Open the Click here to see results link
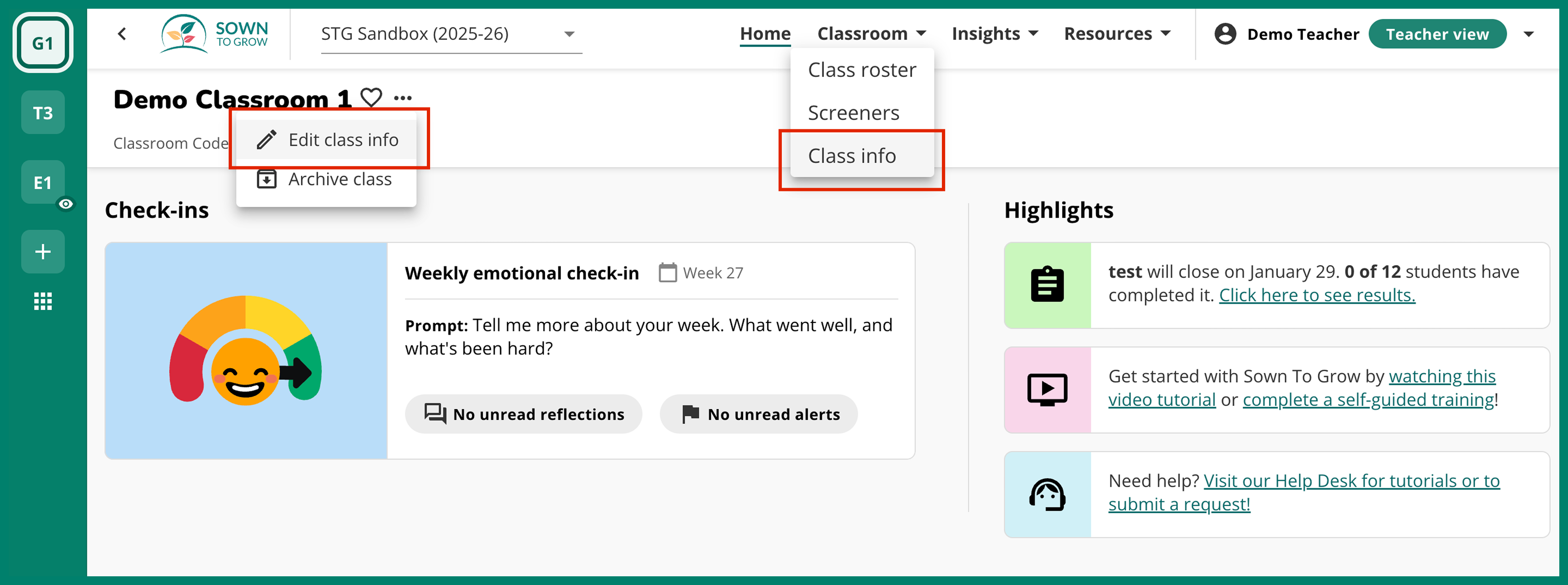1568x585 pixels. coord(1316,295)
